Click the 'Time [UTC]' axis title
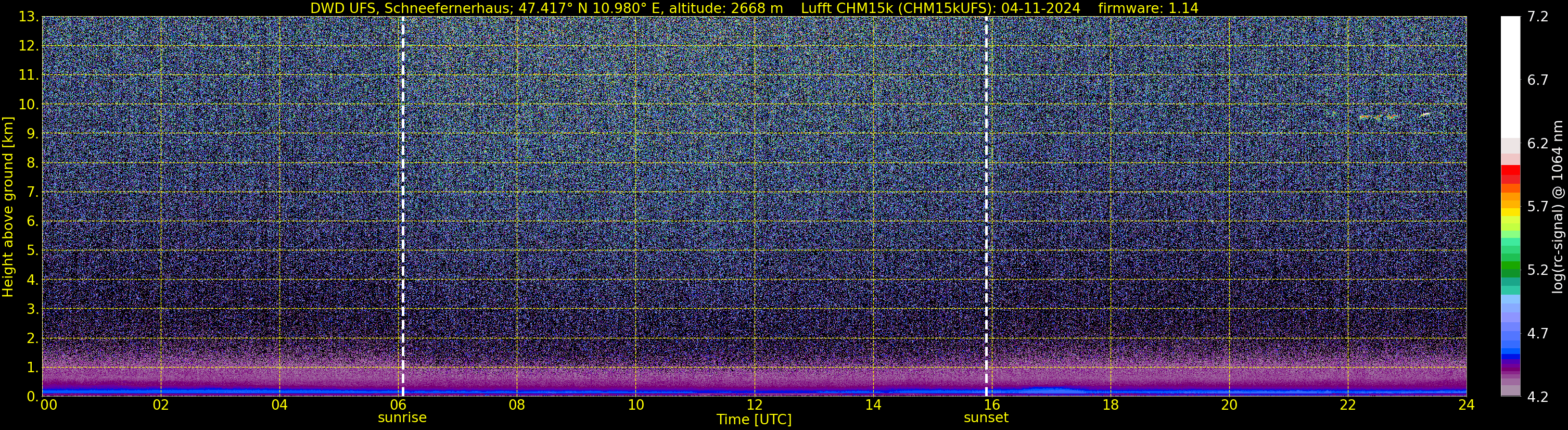Screen dimensions: 1568x430 click(754, 420)
